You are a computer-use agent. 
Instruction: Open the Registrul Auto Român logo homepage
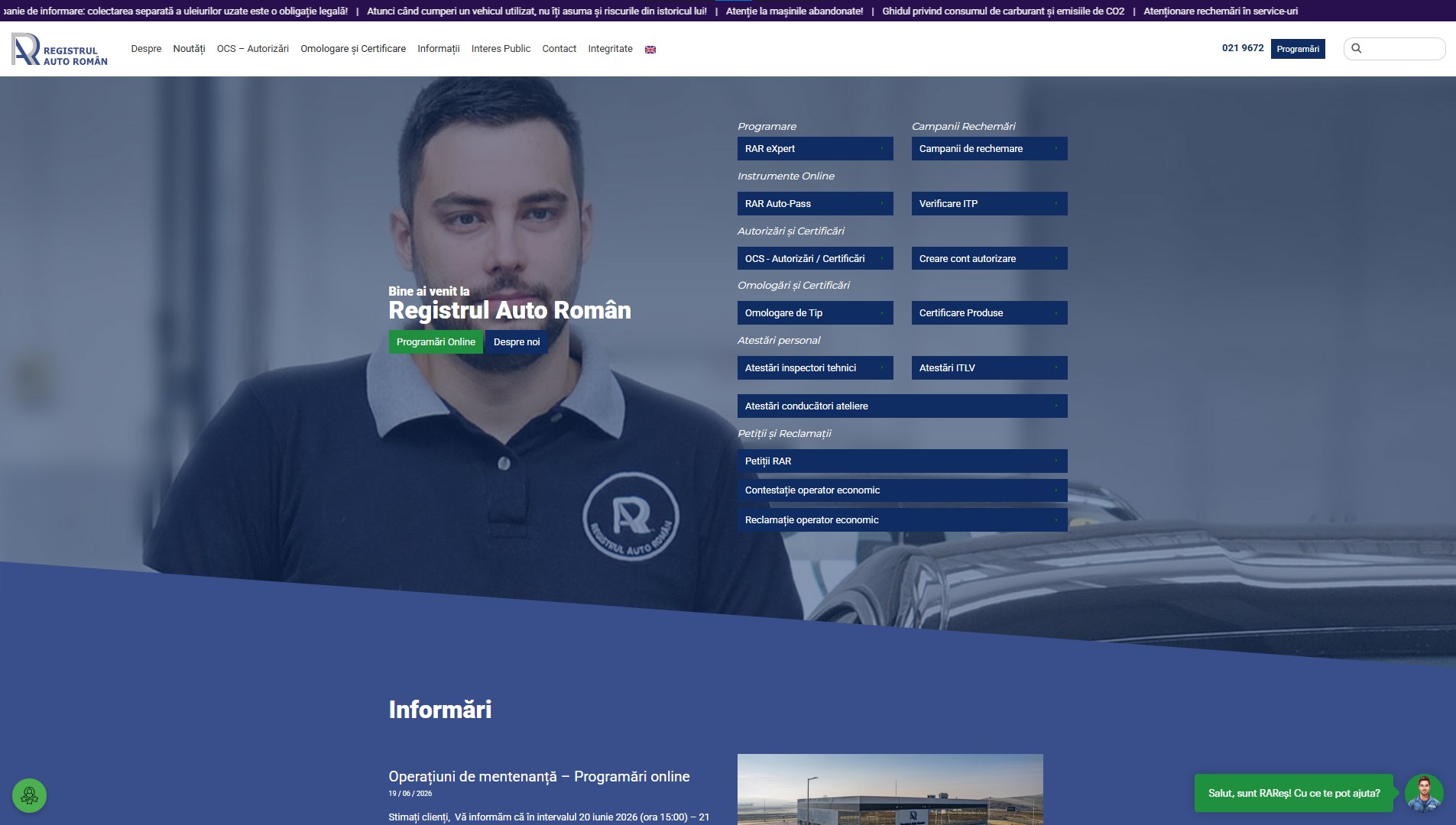click(60, 49)
